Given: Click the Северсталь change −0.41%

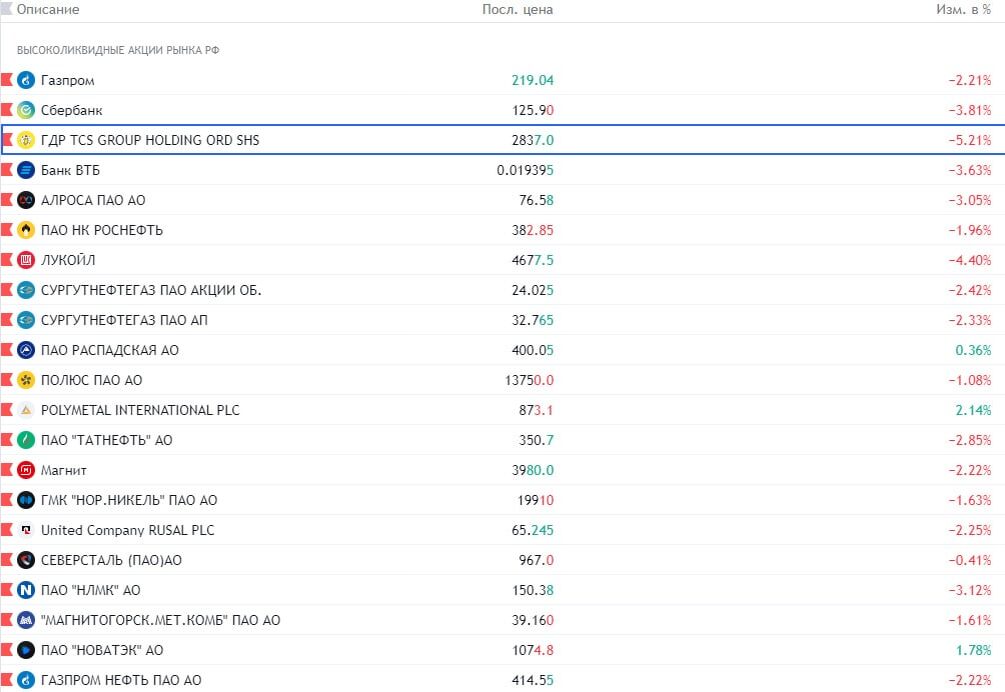Looking at the screenshot, I should click(x=970, y=560).
